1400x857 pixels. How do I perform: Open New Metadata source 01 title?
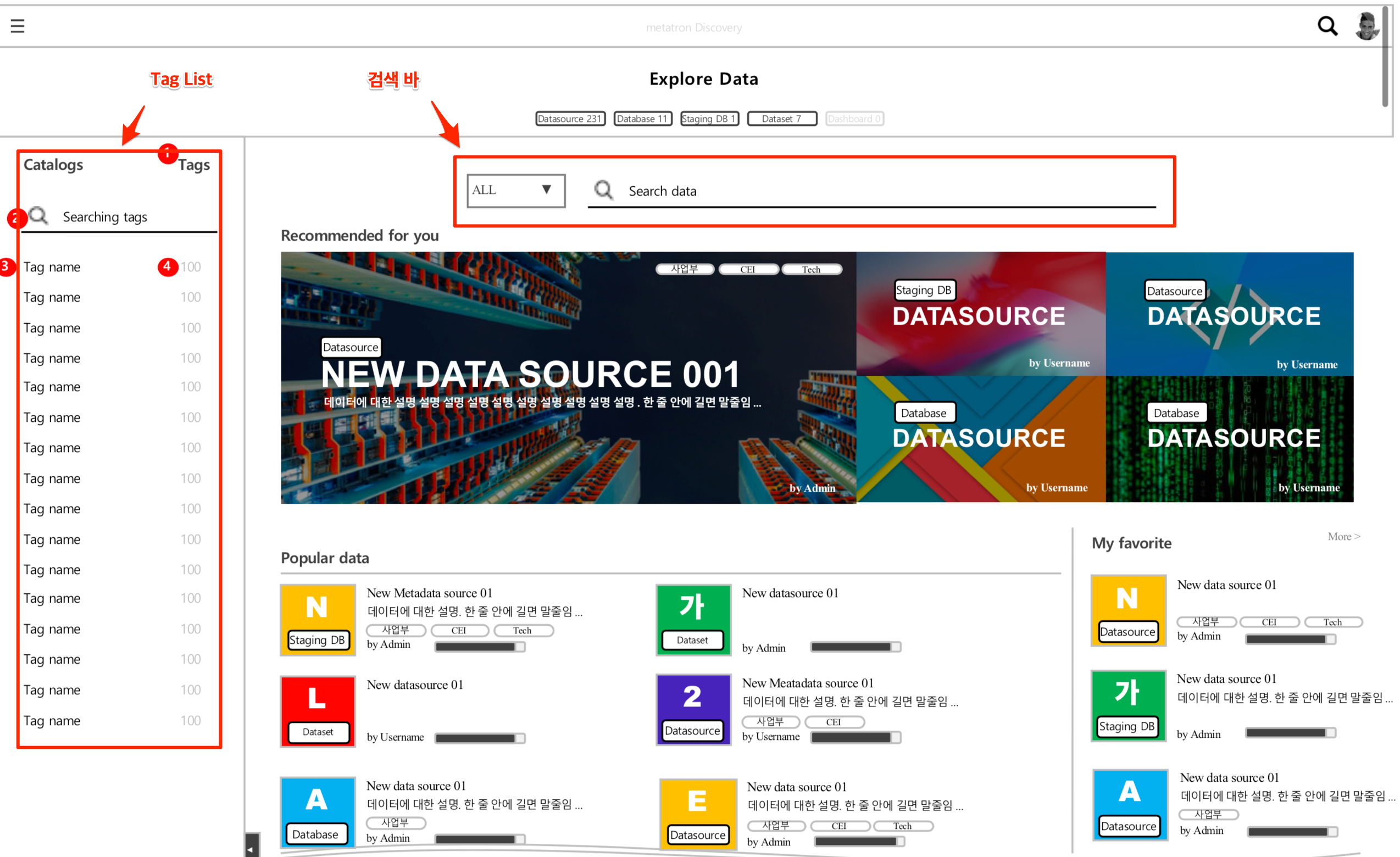pos(430,593)
